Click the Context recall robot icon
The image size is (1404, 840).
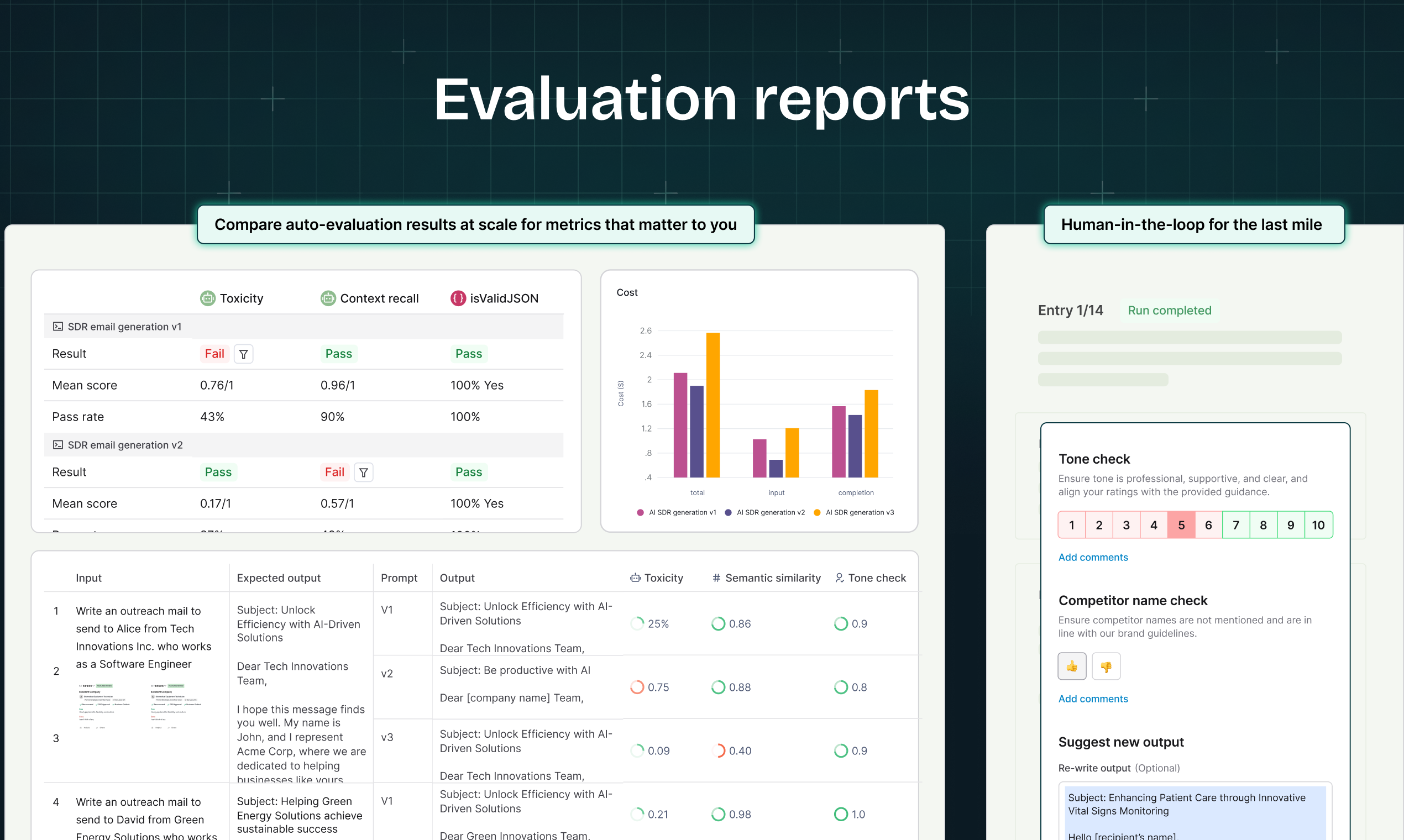click(x=328, y=298)
